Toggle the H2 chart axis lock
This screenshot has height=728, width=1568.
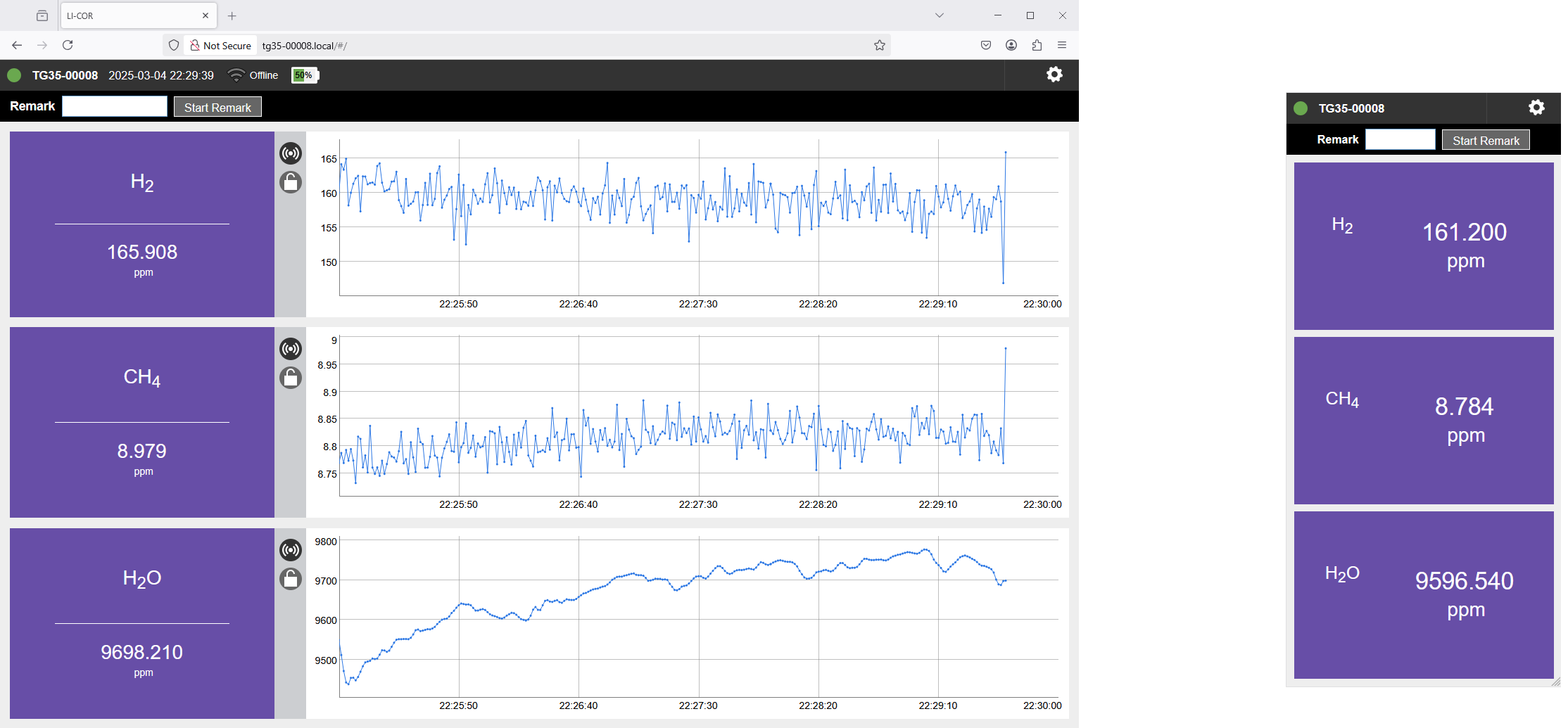coord(291,182)
